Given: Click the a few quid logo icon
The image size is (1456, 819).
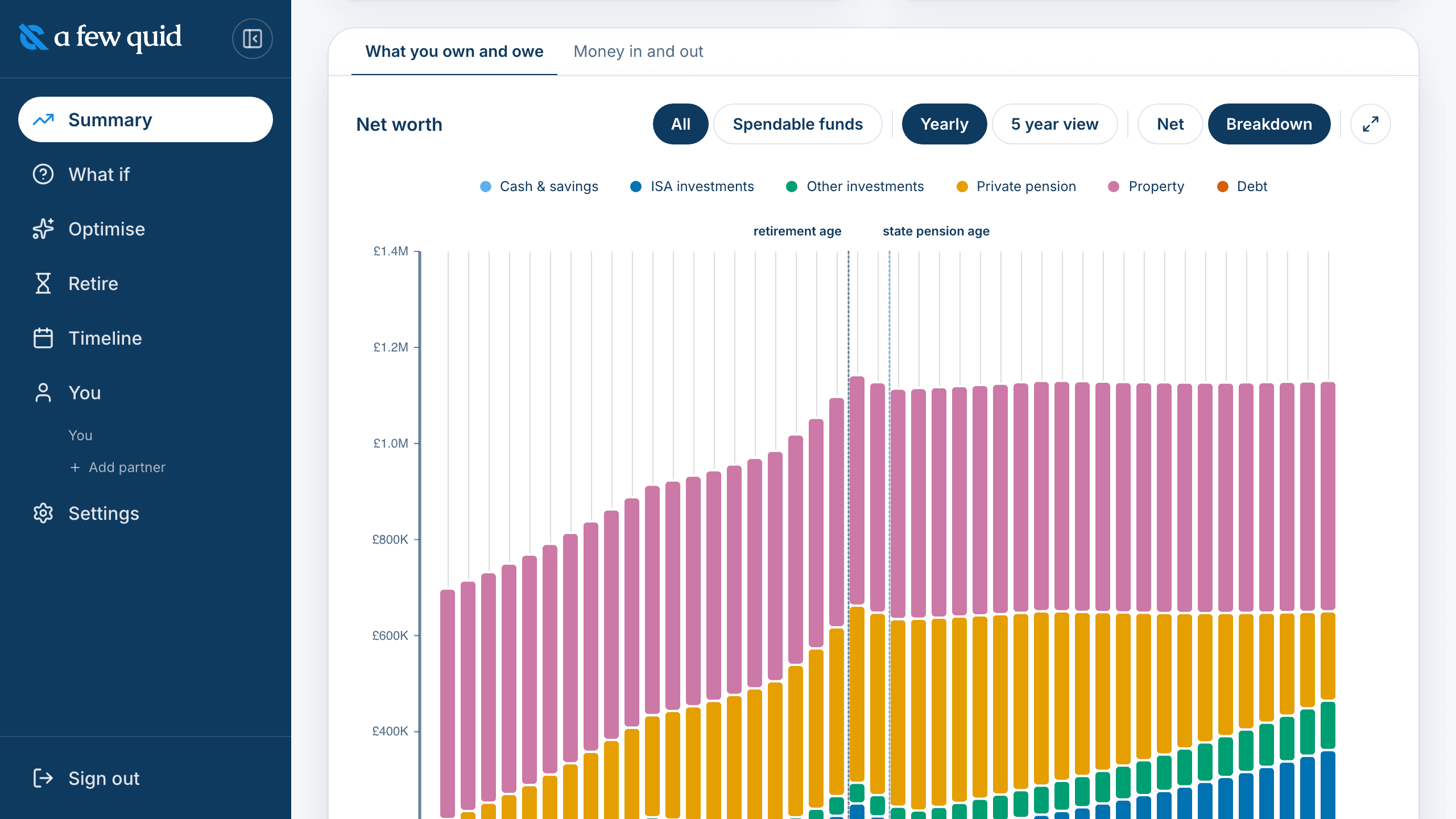Looking at the screenshot, I should (x=34, y=37).
